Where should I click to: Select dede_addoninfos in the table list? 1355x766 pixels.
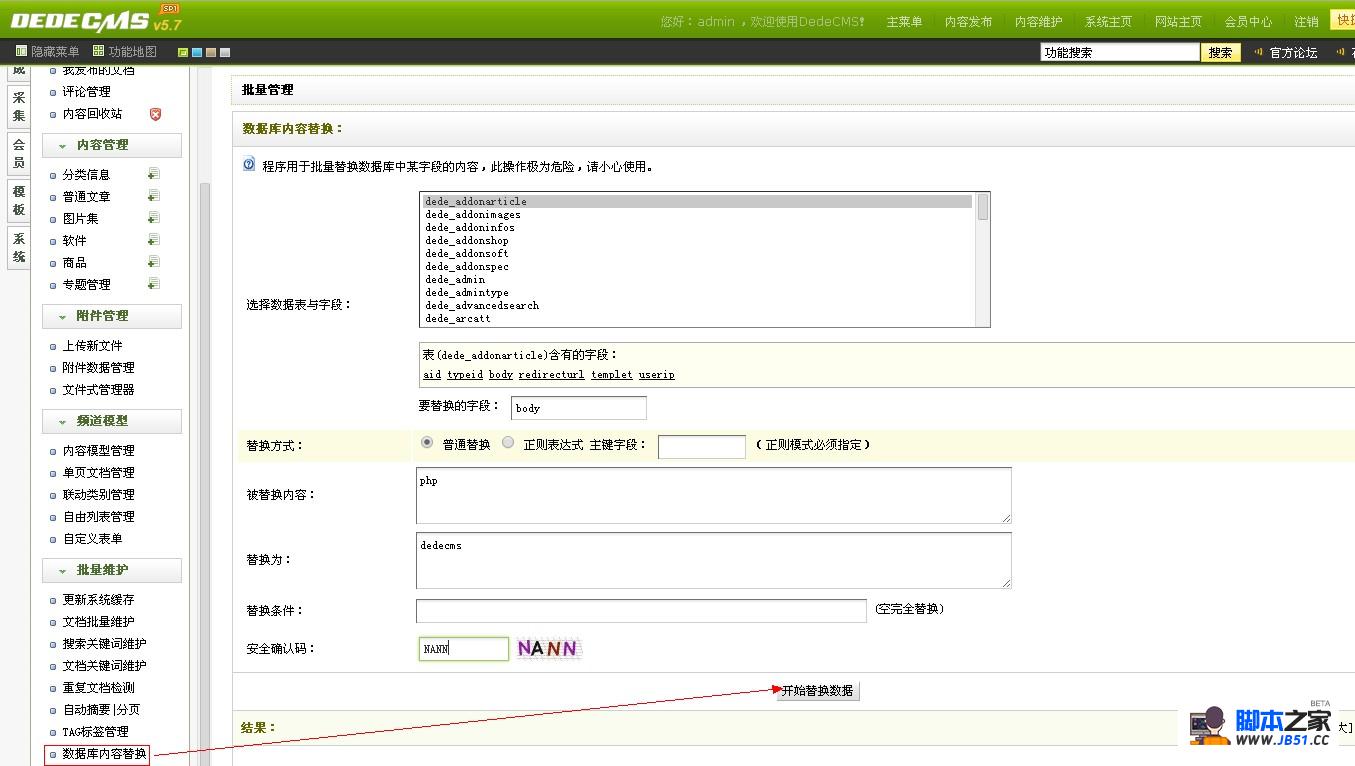point(697,227)
